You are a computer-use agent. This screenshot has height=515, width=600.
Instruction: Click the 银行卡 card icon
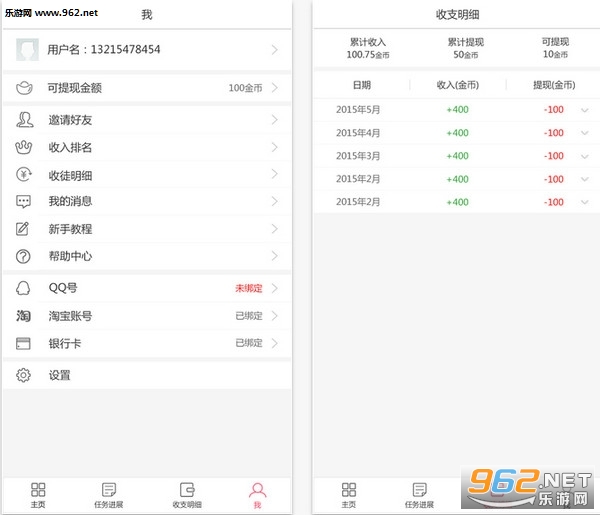(x=24, y=343)
